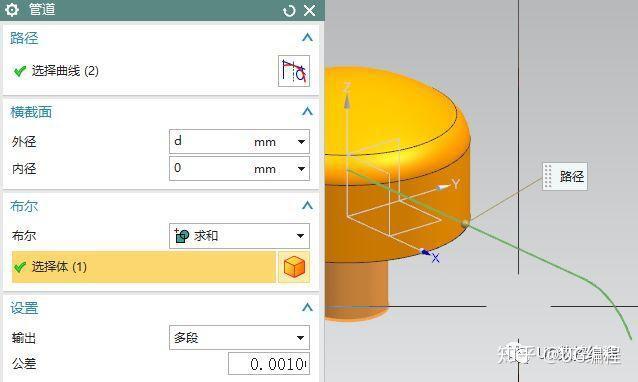The image size is (638, 382).
Task: Click the 公差 label
Action: pyautogui.click(x=24, y=364)
